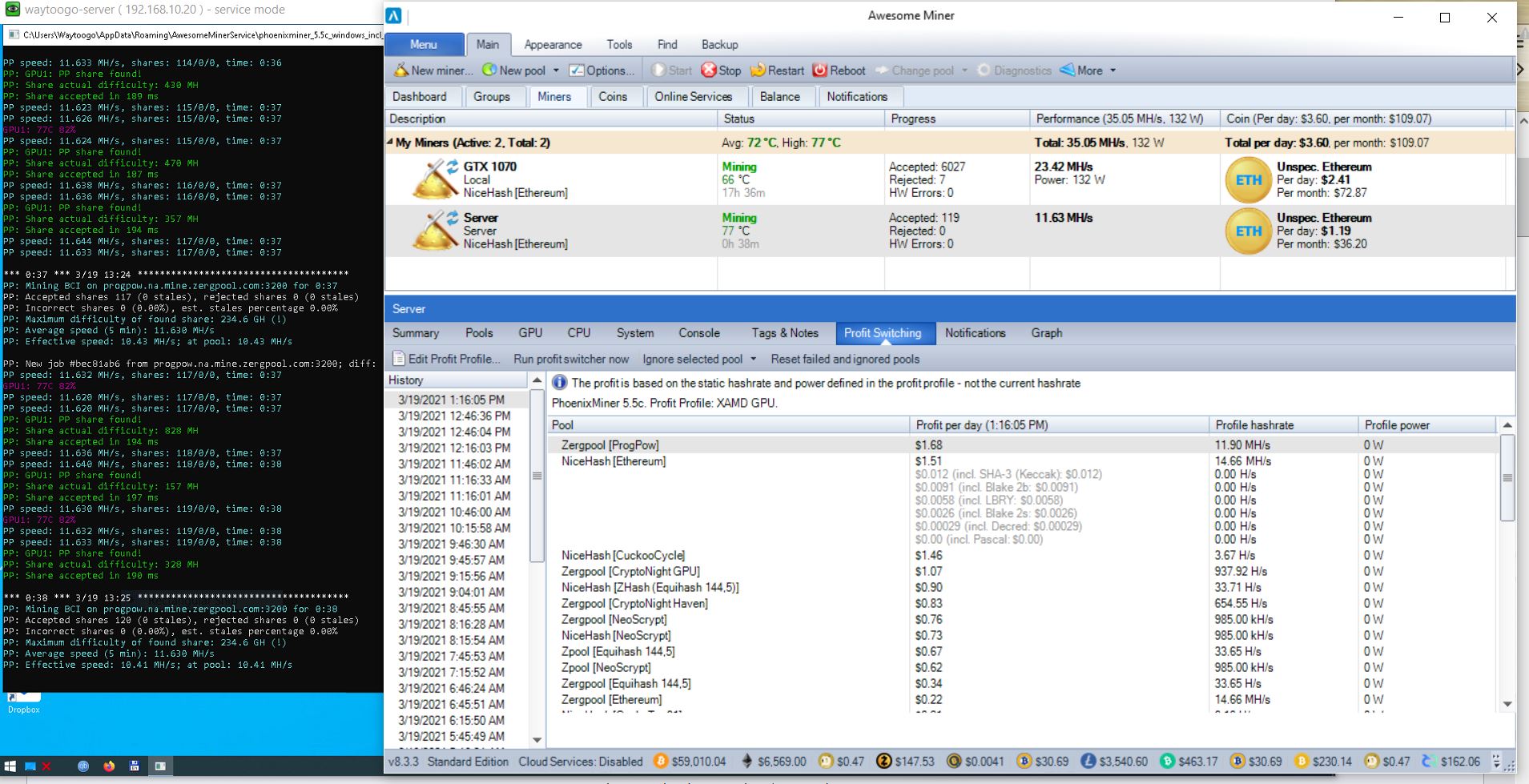The image size is (1529, 784).
Task: Click the Ethereum price icon in status bar
Action: [x=747, y=762]
